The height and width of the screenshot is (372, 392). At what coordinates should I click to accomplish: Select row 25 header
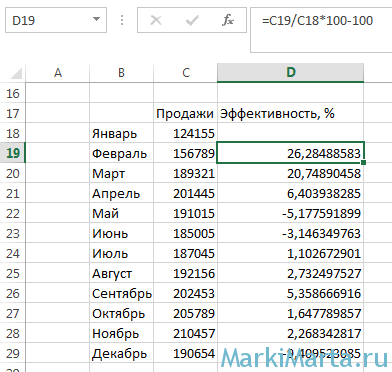13,273
